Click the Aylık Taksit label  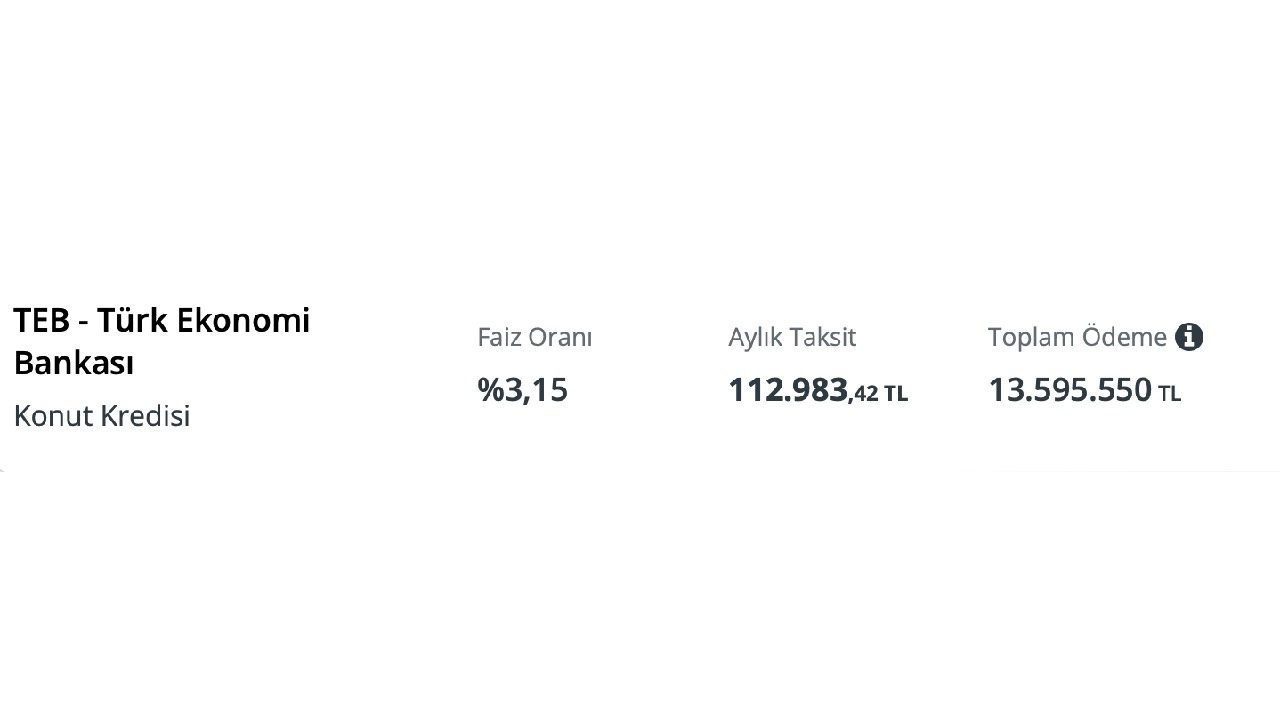792,338
